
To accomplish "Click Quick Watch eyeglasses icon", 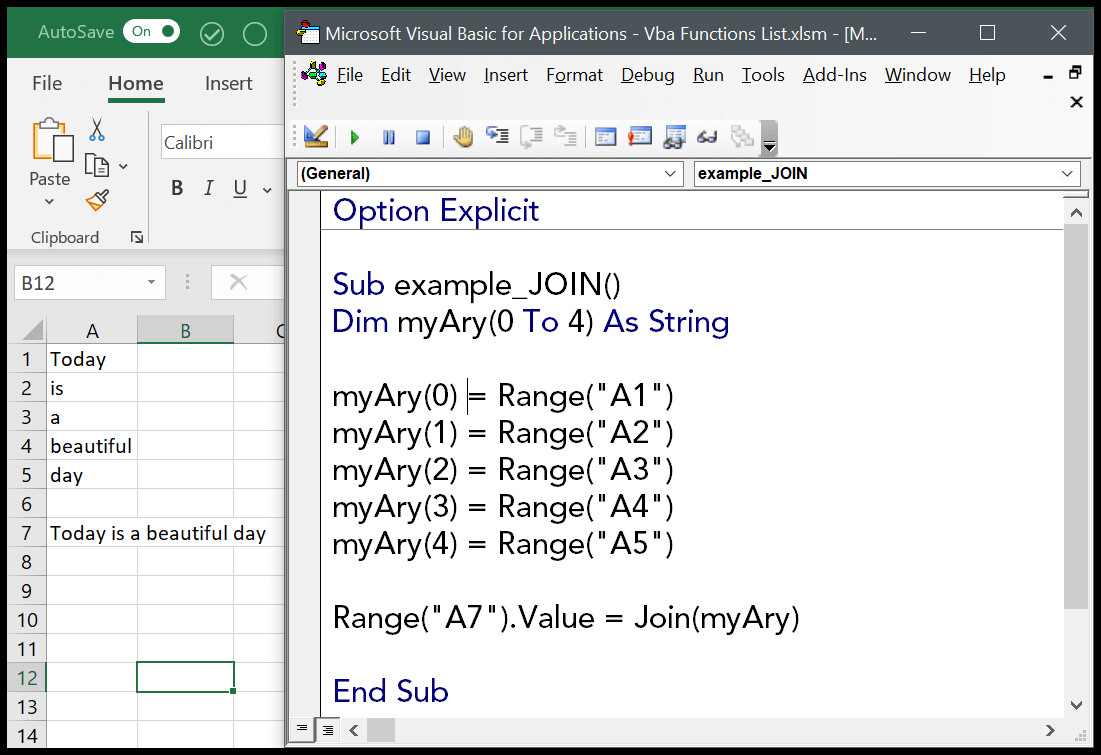I will coord(707,137).
